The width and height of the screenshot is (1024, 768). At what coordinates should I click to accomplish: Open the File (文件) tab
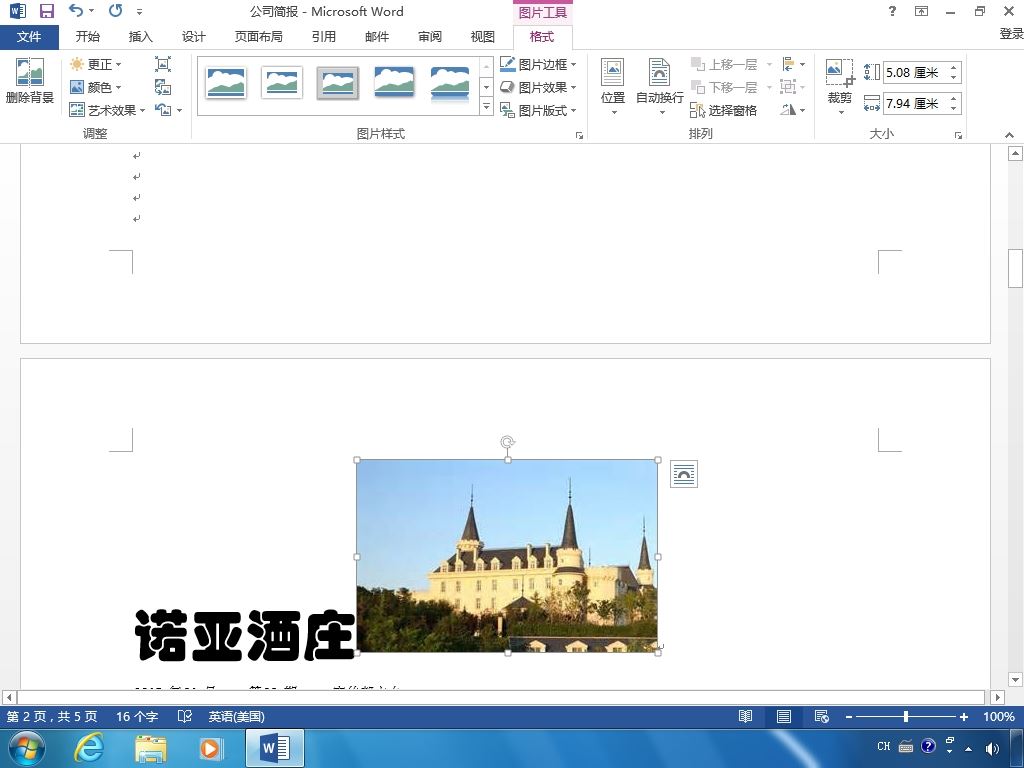click(x=29, y=37)
